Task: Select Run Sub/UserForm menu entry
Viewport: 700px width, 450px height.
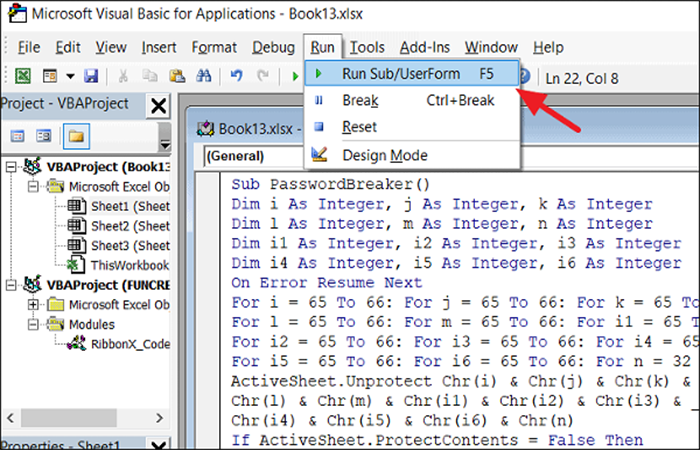Action: (412, 74)
